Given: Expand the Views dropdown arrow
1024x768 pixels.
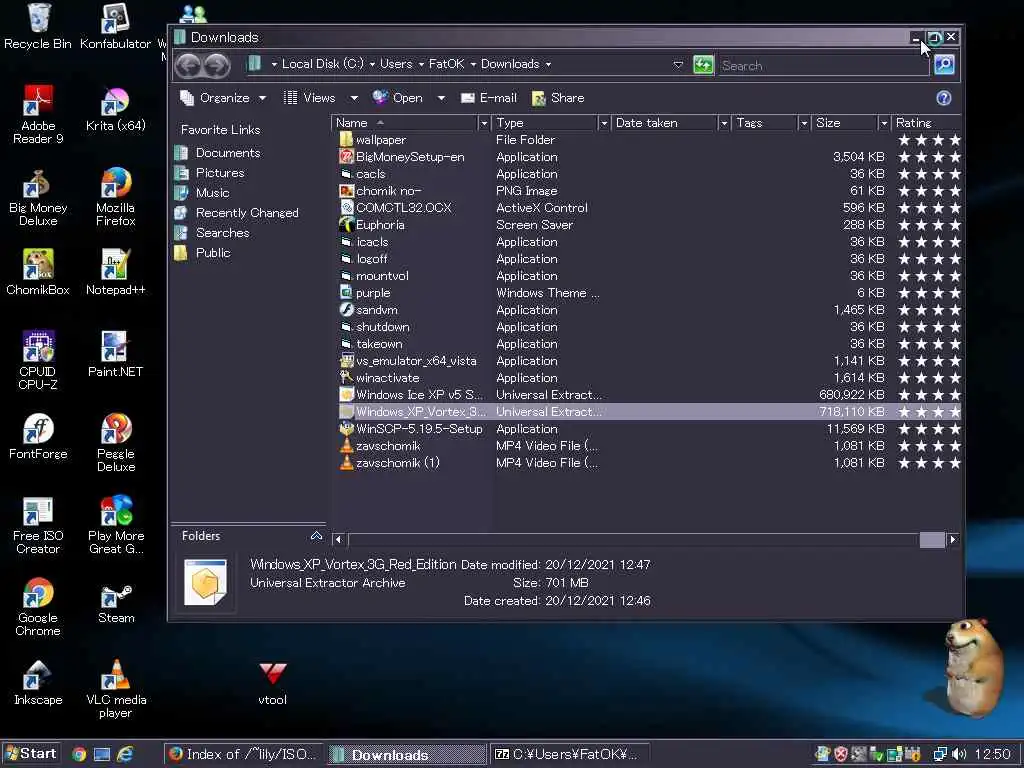Looking at the screenshot, I should click(x=354, y=98).
